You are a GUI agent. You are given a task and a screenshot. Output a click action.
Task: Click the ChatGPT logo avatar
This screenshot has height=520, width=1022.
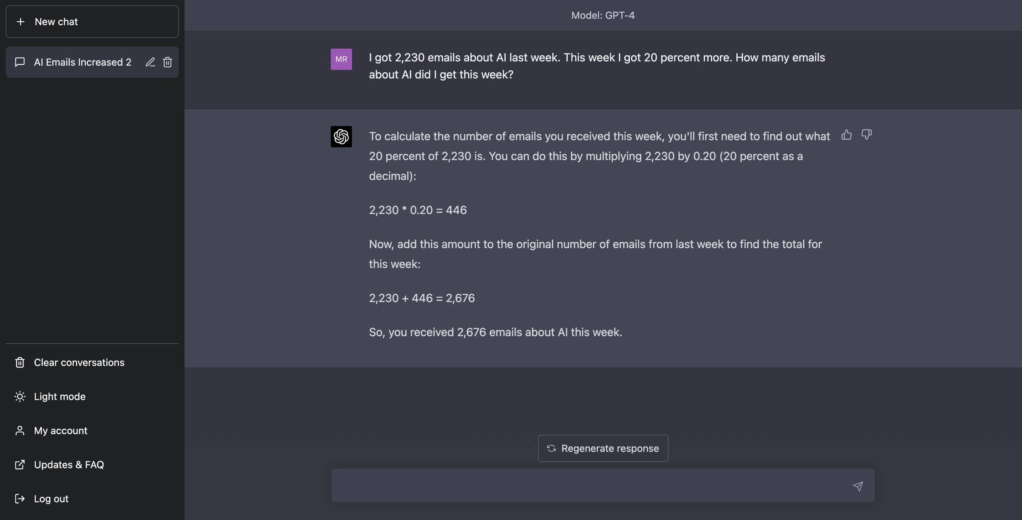(341, 137)
